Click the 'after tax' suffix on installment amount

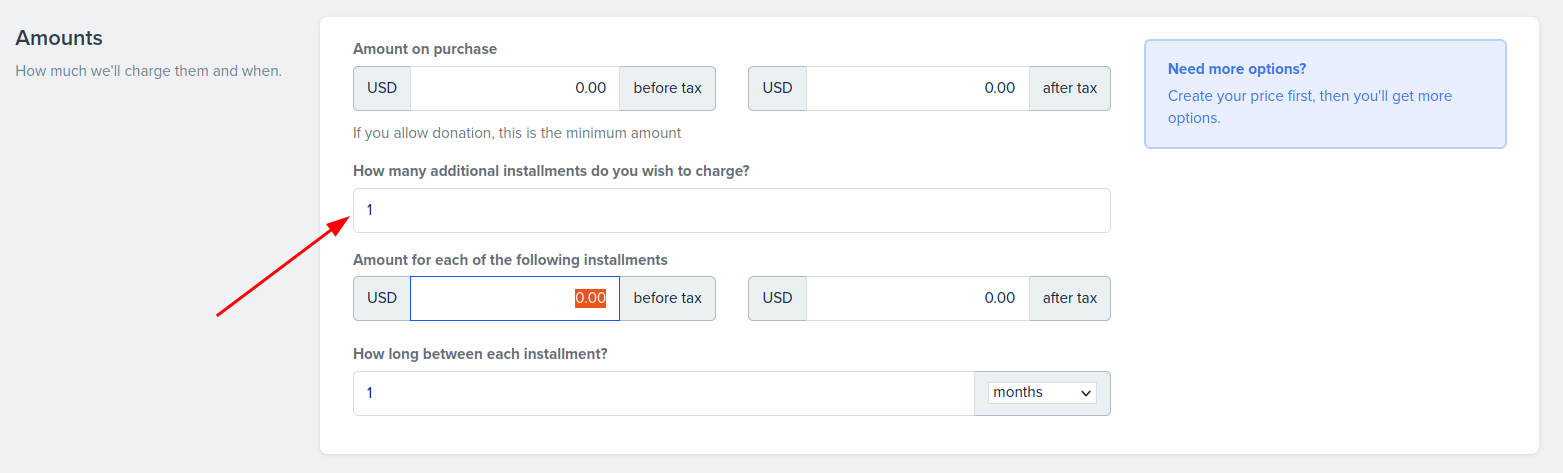pyautogui.click(x=1070, y=298)
